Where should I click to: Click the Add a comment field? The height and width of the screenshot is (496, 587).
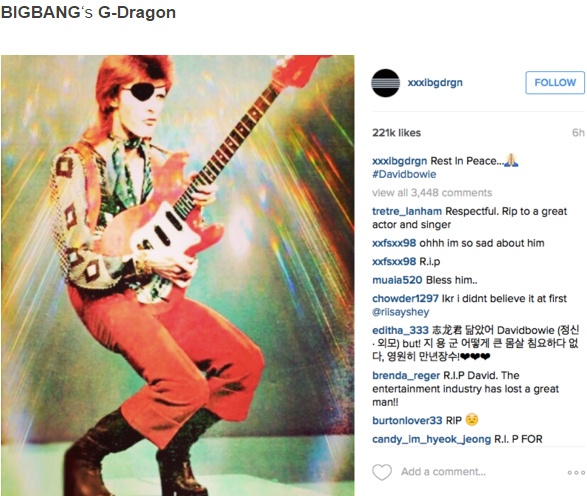[x=443, y=472]
